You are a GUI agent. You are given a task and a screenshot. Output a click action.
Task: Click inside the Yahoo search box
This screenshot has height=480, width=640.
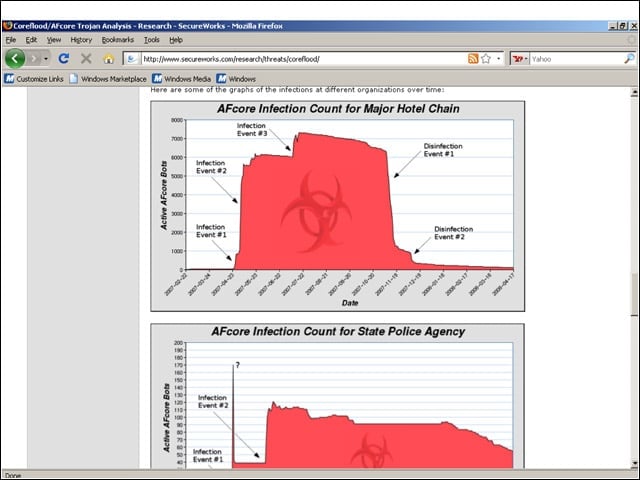pyautogui.click(x=577, y=59)
